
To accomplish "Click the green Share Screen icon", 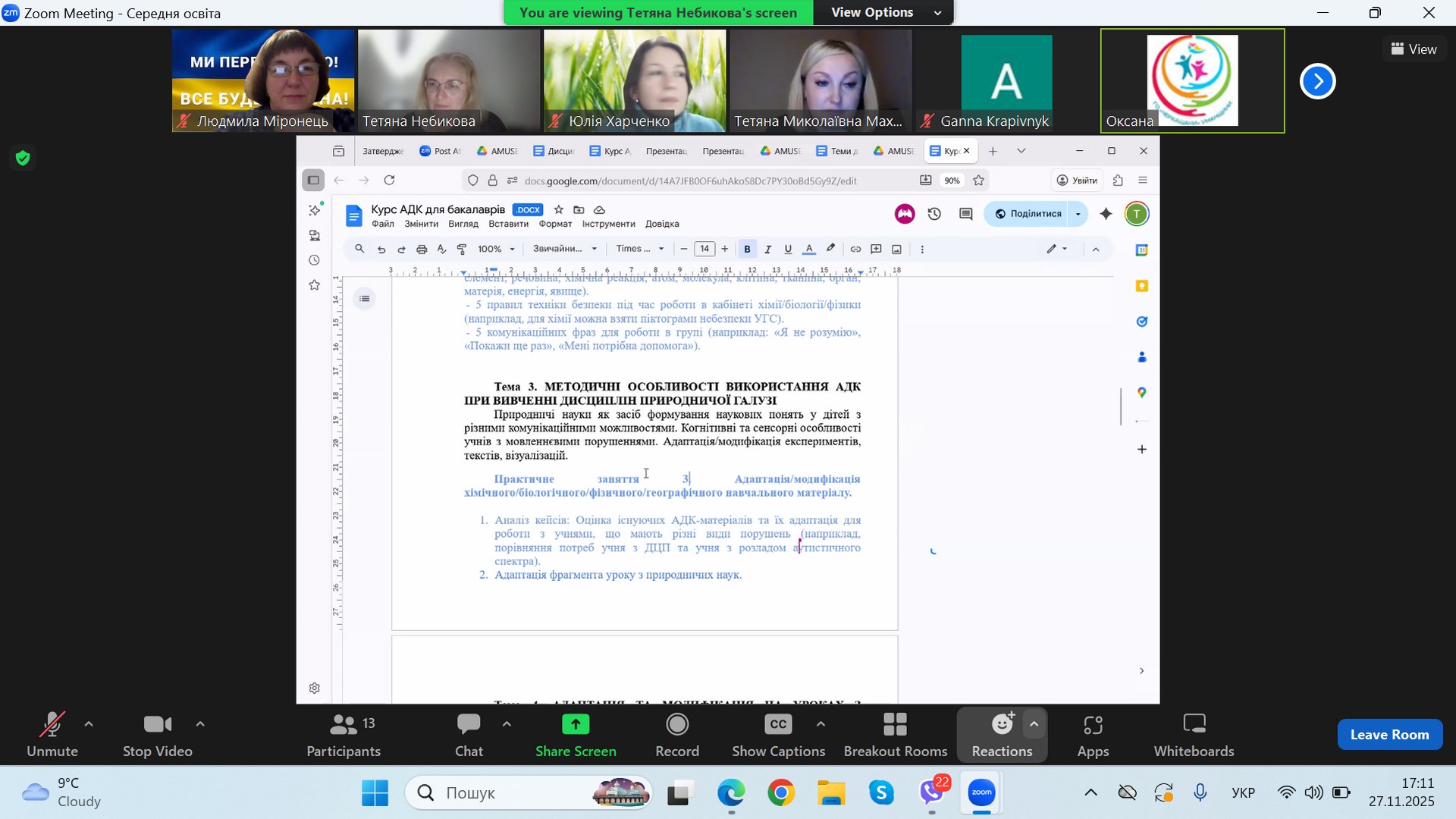I will (x=576, y=725).
